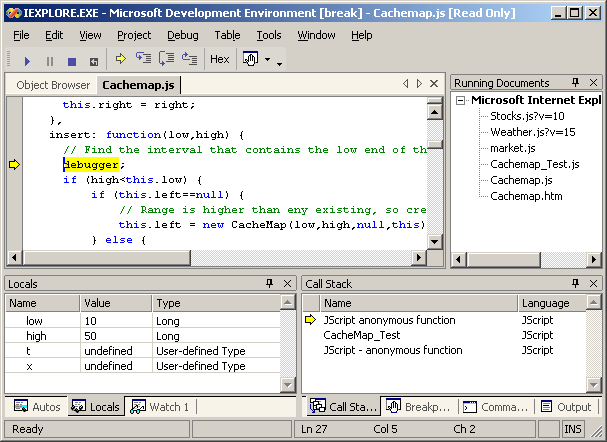This screenshot has height=442, width=607.
Task: Open the File menu
Action: click(x=21, y=35)
